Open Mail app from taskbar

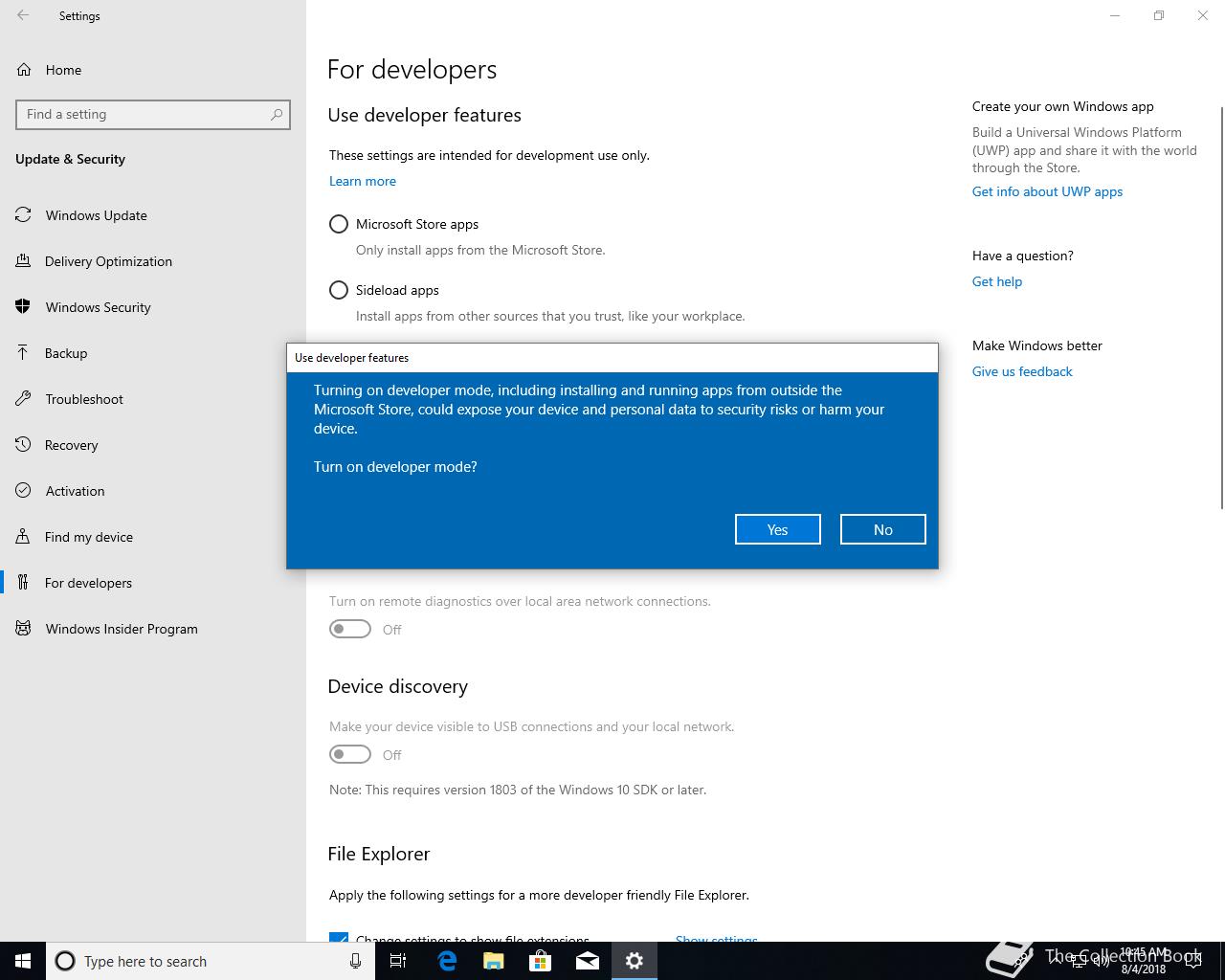click(587, 961)
